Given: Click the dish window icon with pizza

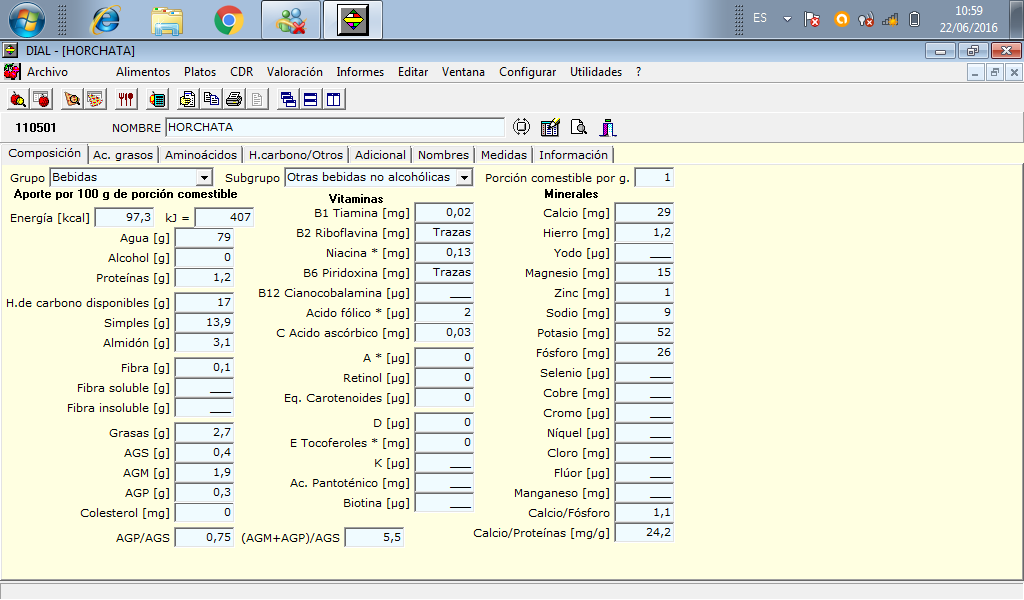Looking at the screenshot, I should tap(95, 99).
